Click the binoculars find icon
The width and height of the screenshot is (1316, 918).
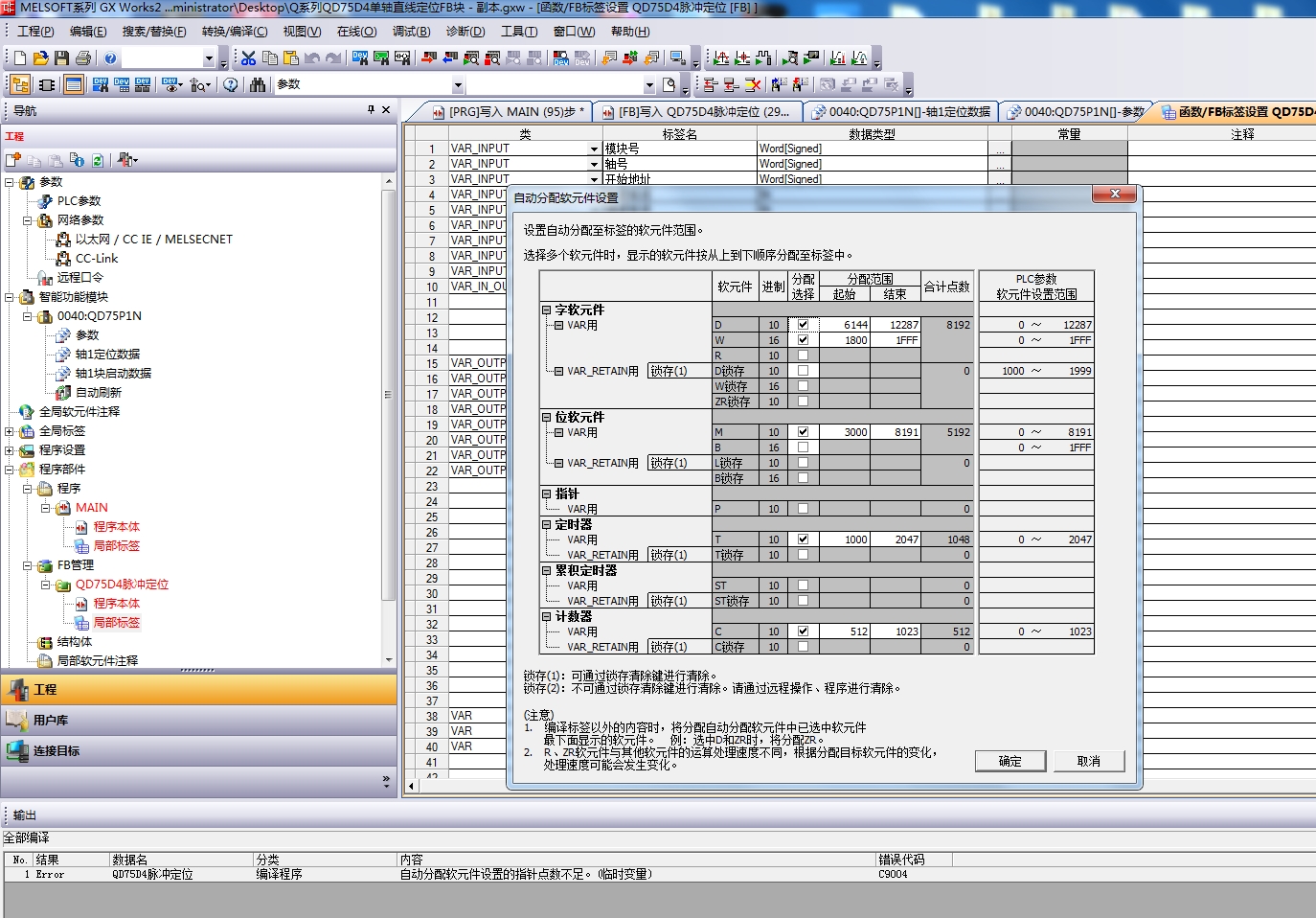pos(258,84)
